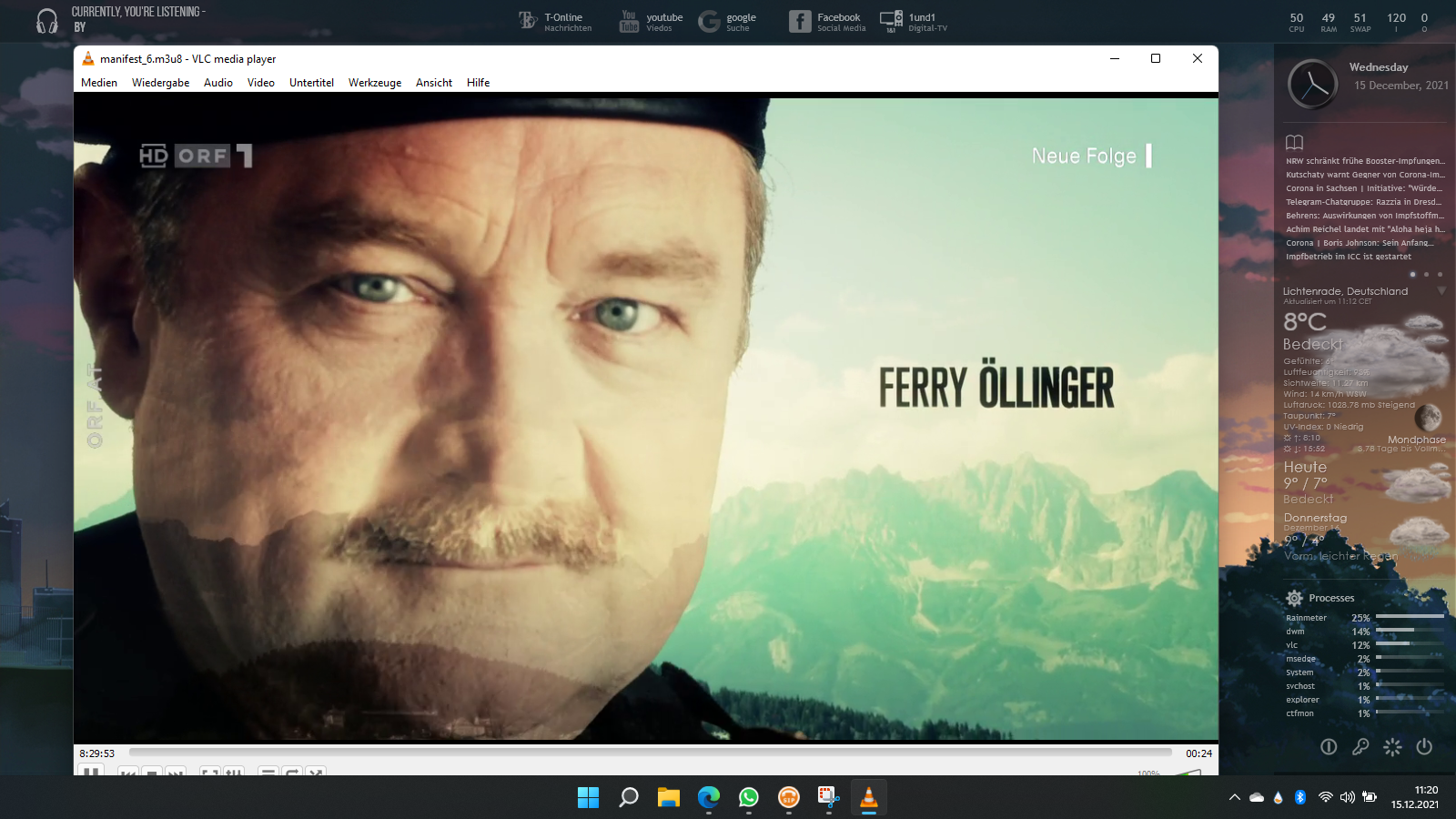Open the Ansicht menu
This screenshot has height=819, width=1456.
(434, 83)
